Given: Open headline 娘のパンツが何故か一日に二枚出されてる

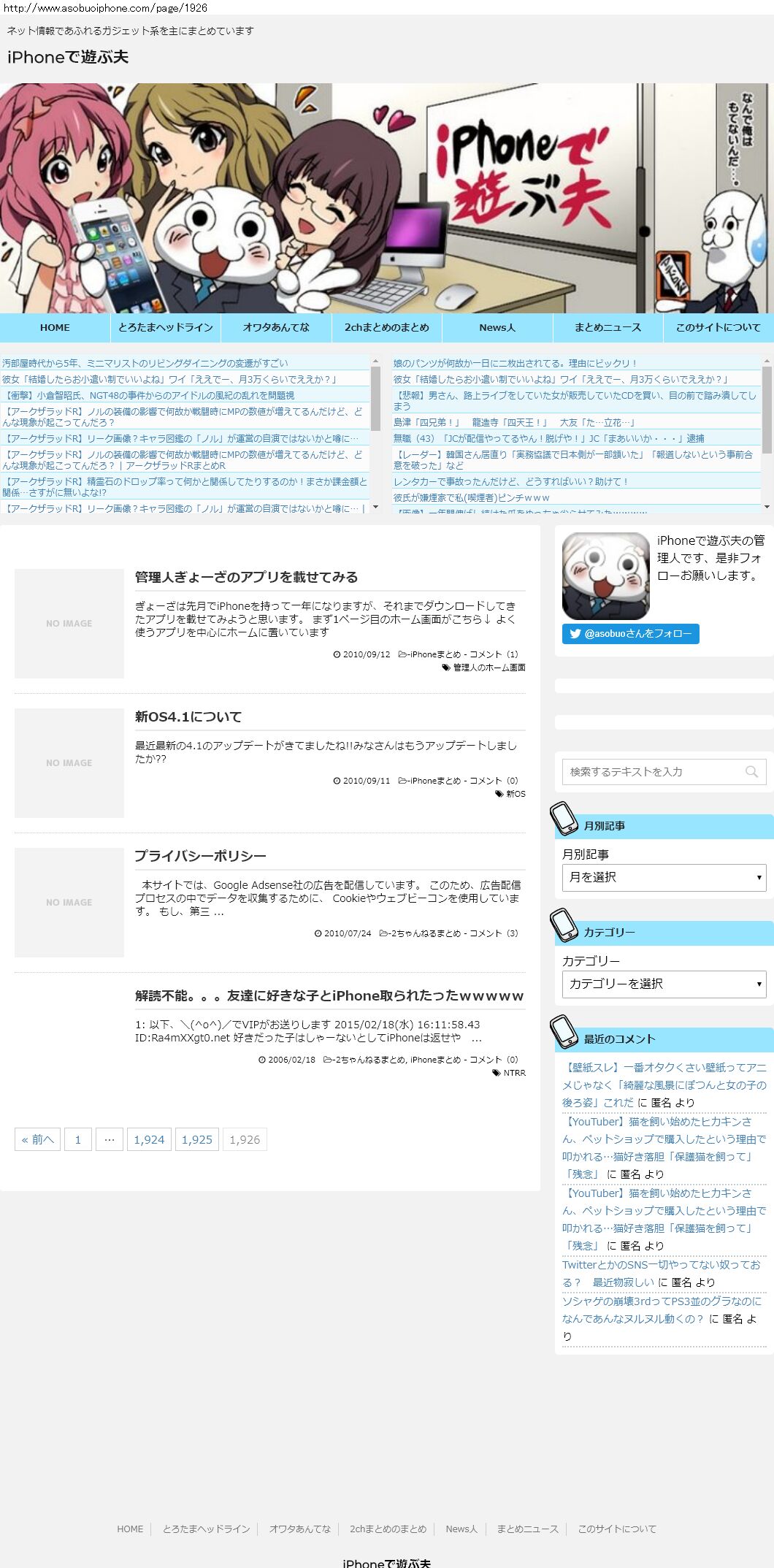Looking at the screenshot, I should [516, 363].
